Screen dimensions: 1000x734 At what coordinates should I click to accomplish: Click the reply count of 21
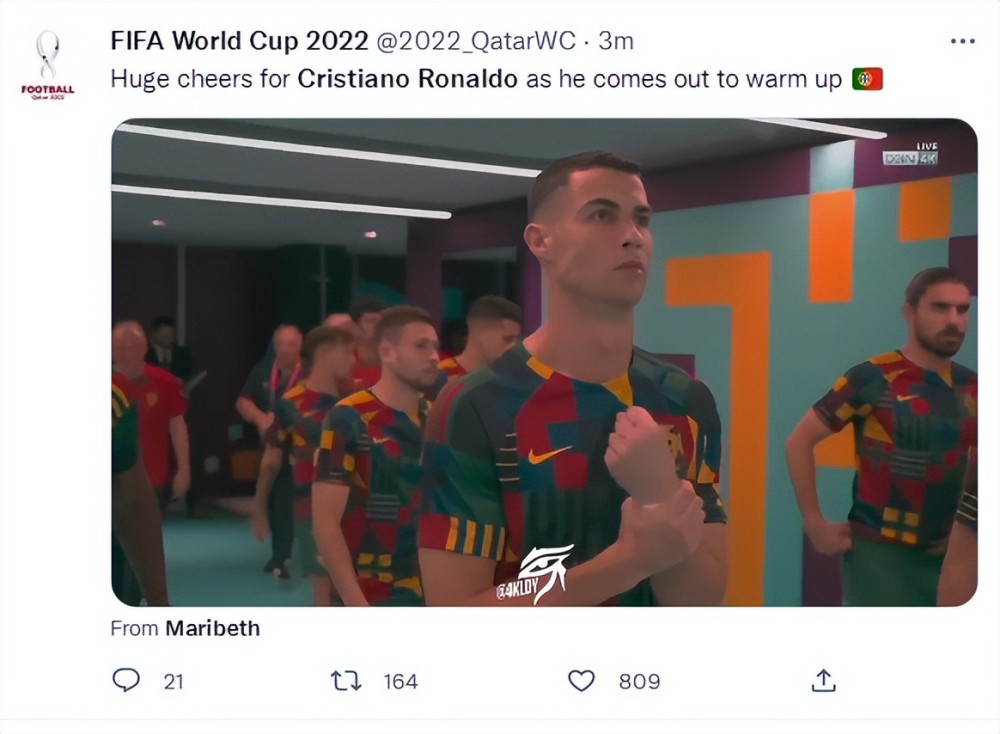click(x=173, y=682)
